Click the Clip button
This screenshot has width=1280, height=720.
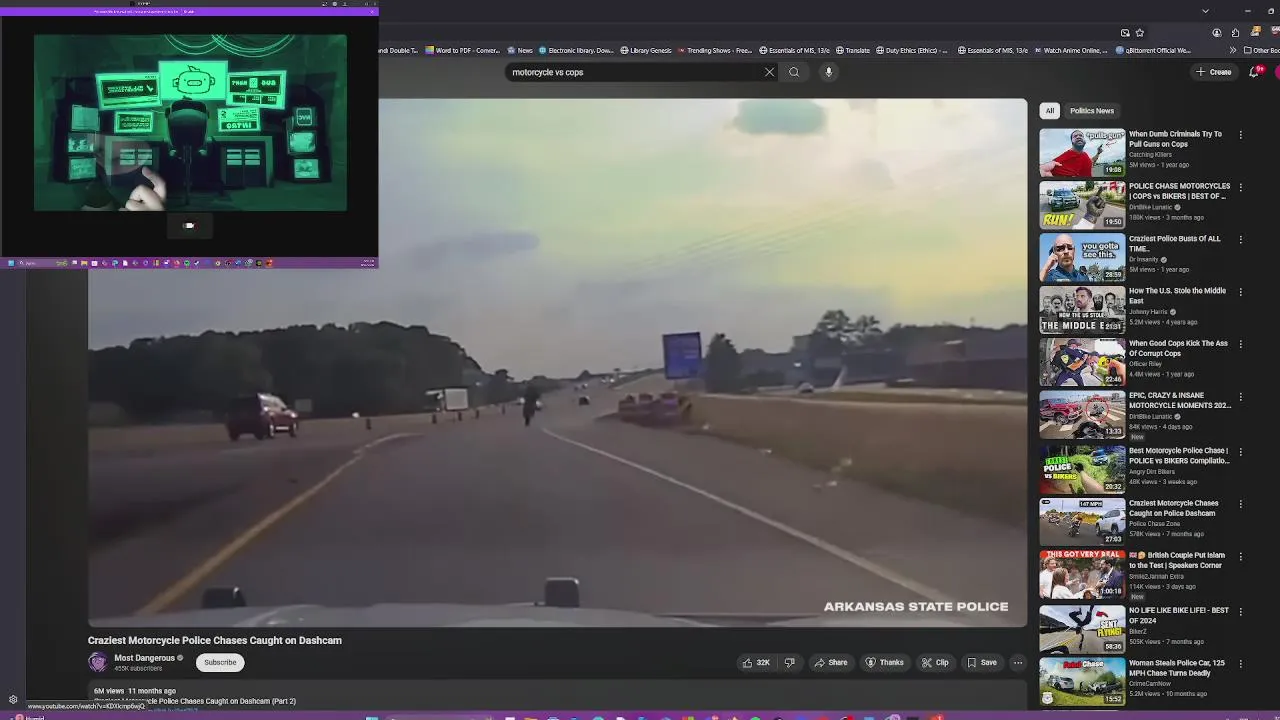(x=935, y=662)
